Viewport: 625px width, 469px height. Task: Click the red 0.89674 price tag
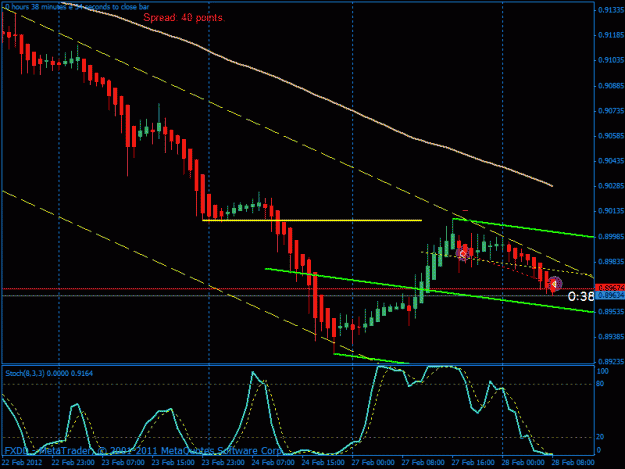coord(610,287)
